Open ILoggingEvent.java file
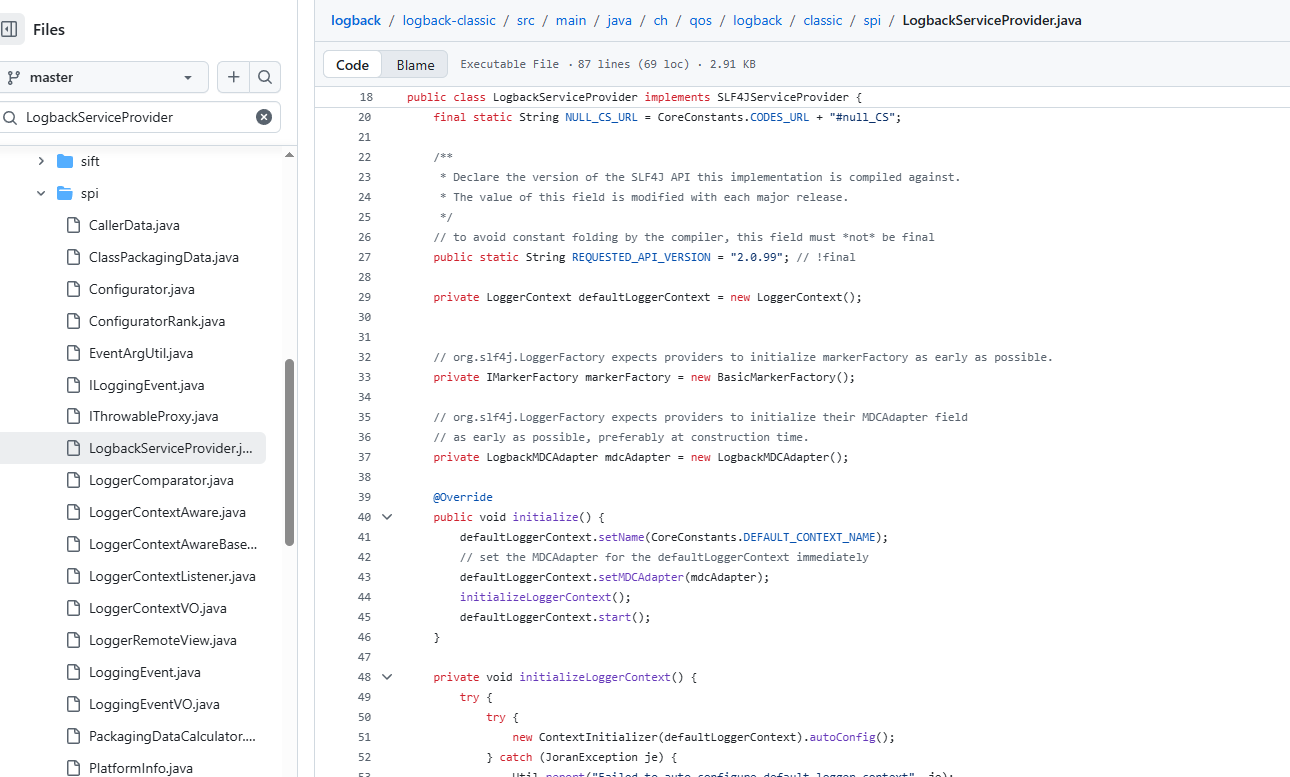The width and height of the screenshot is (1290, 777). click(147, 385)
